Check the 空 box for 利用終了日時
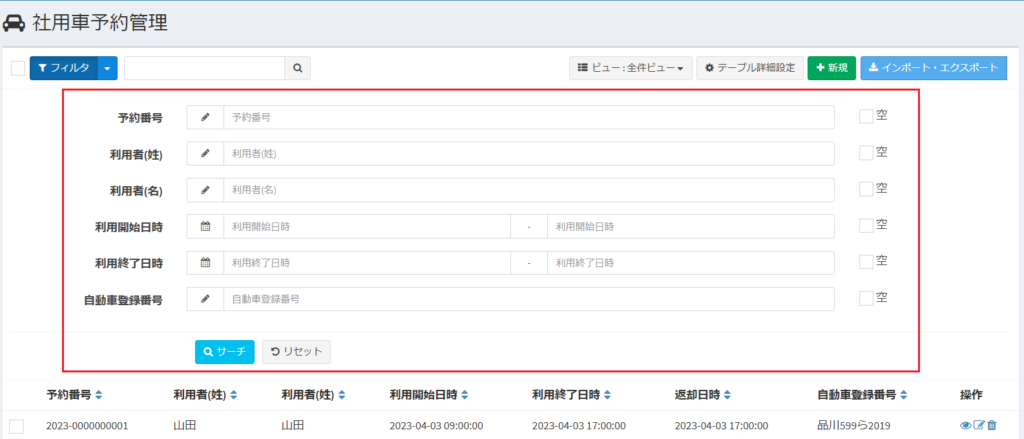Viewport: 1024px width, 439px height. [866, 262]
